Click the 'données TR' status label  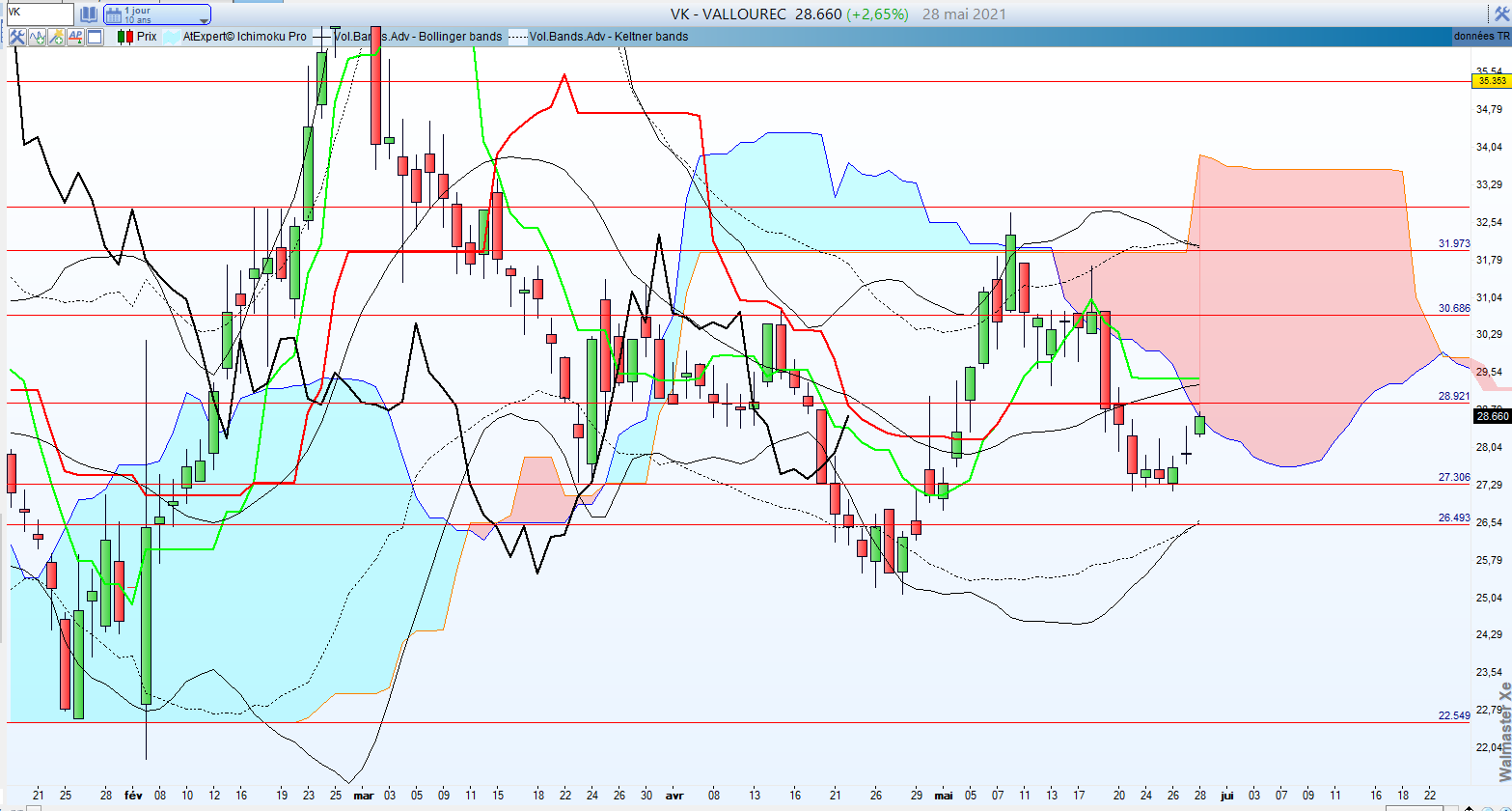point(1480,37)
